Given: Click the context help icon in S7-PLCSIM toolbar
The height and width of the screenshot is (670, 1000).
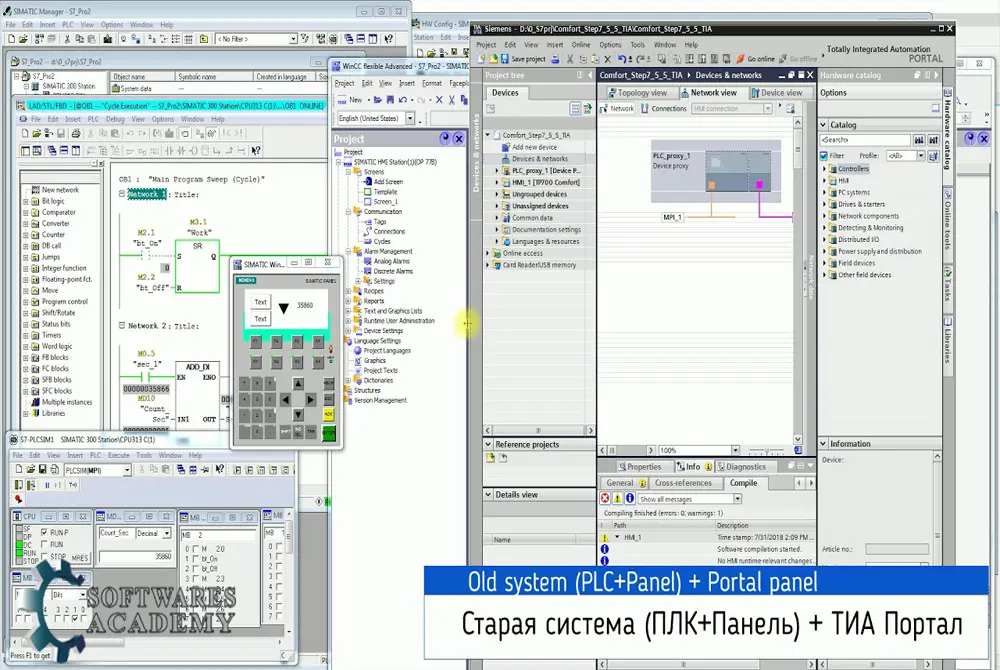Looking at the screenshot, I should (x=219, y=470).
